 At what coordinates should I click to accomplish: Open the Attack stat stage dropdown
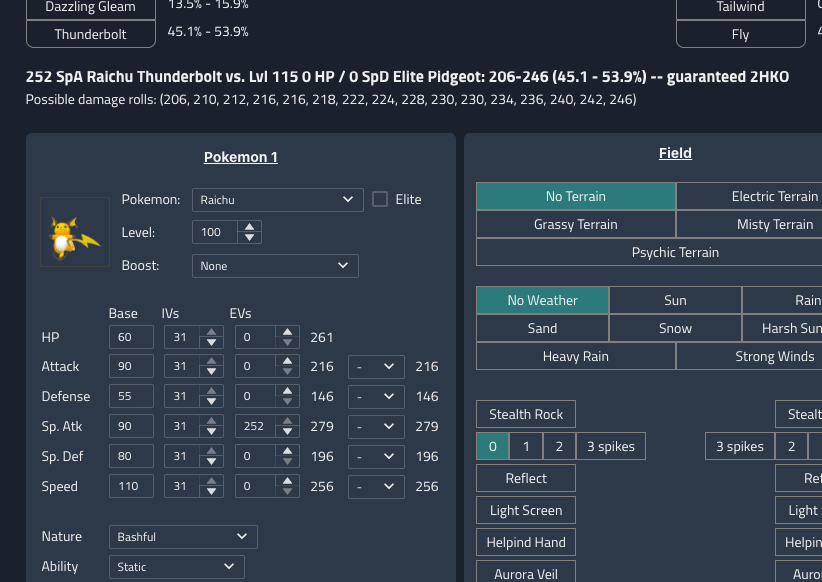click(376, 367)
